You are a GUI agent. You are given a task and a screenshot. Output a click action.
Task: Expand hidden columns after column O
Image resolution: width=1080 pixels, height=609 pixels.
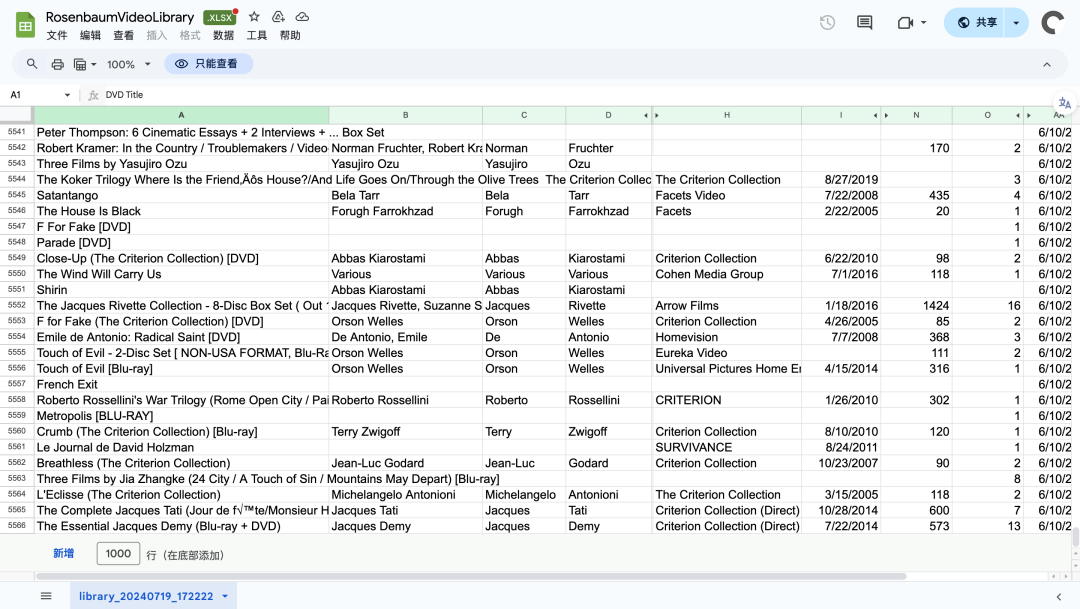point(1017,116)
